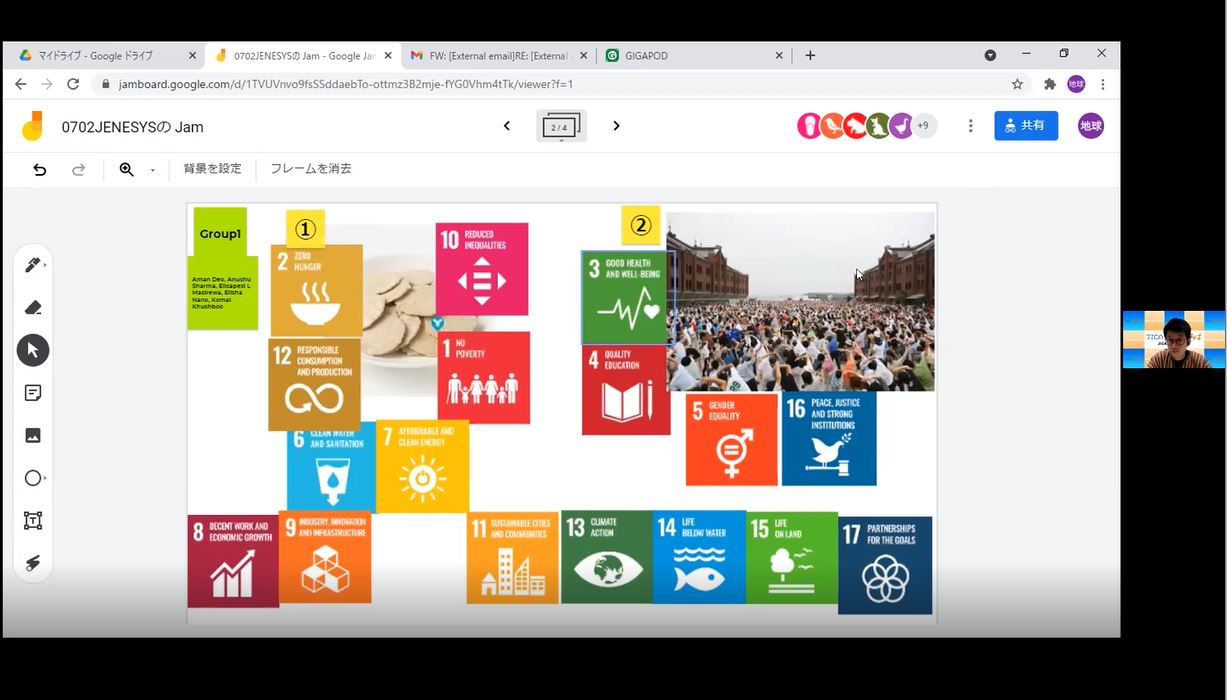Click the 共有 share button
Screen dimensions: 1227x700
pyautogui.click(x=1026, y=126)
